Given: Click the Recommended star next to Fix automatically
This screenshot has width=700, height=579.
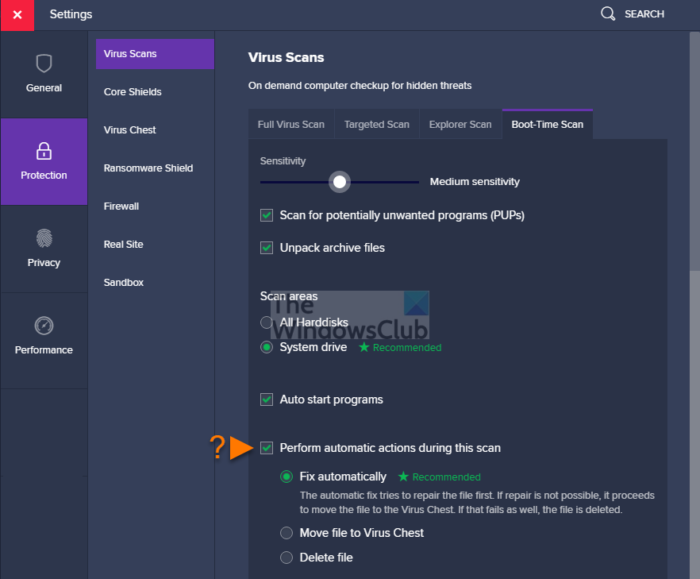Looking at the screenshot, I should pos(403,477).
